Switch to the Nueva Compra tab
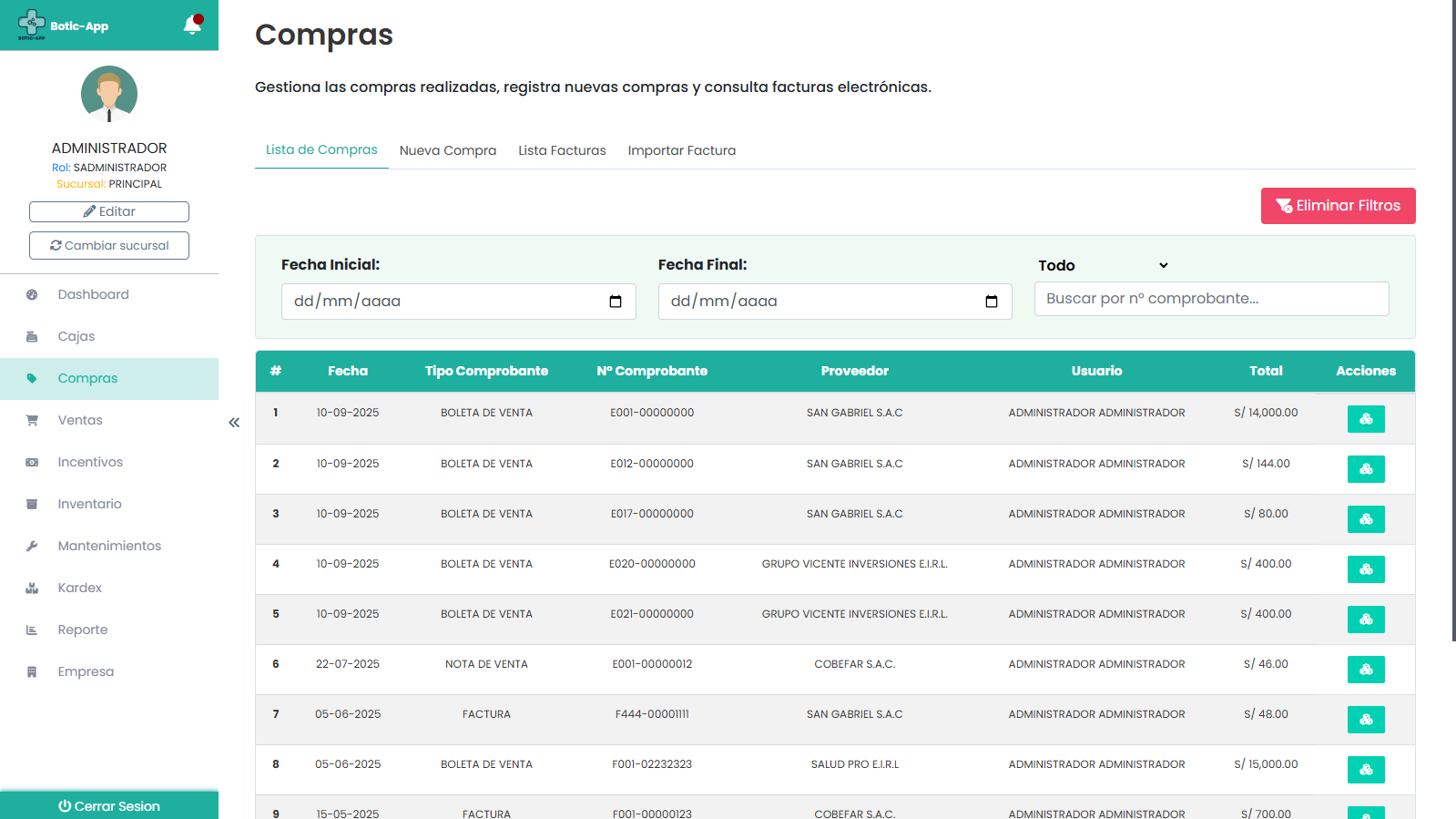1456x819 pixels. [x=448, y=150]
